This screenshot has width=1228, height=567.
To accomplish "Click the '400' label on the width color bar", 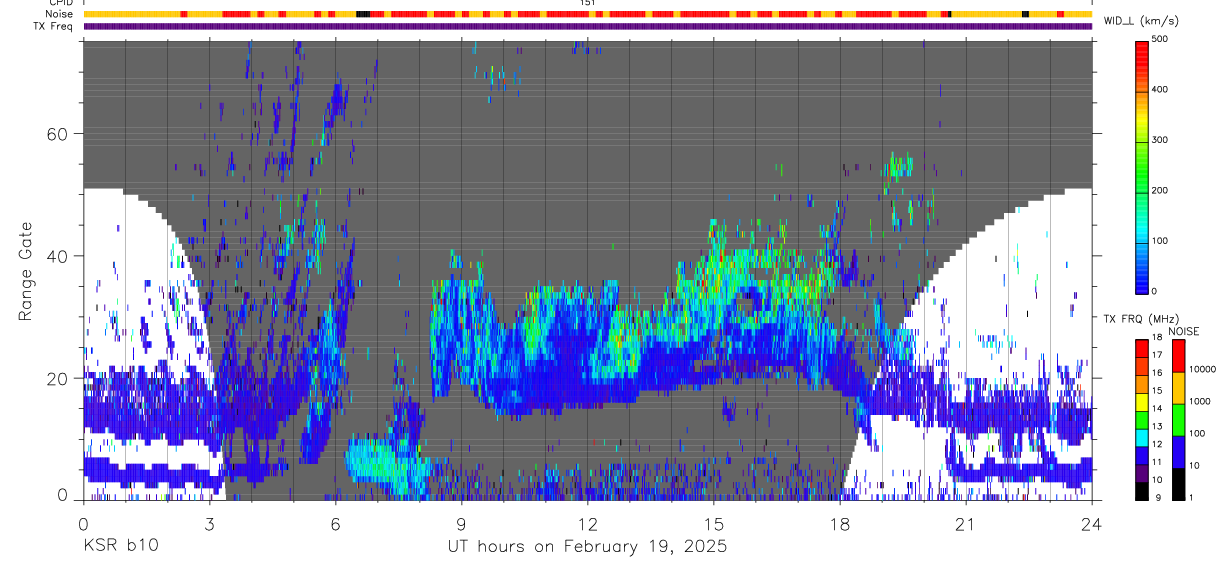I will [x=1160, y=90].
